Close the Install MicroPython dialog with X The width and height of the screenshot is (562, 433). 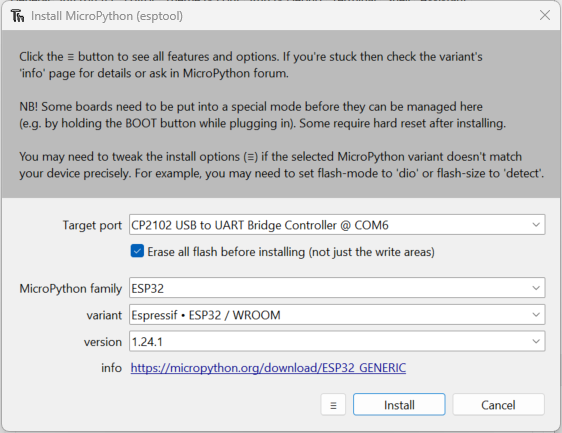[x=545, y=15]
